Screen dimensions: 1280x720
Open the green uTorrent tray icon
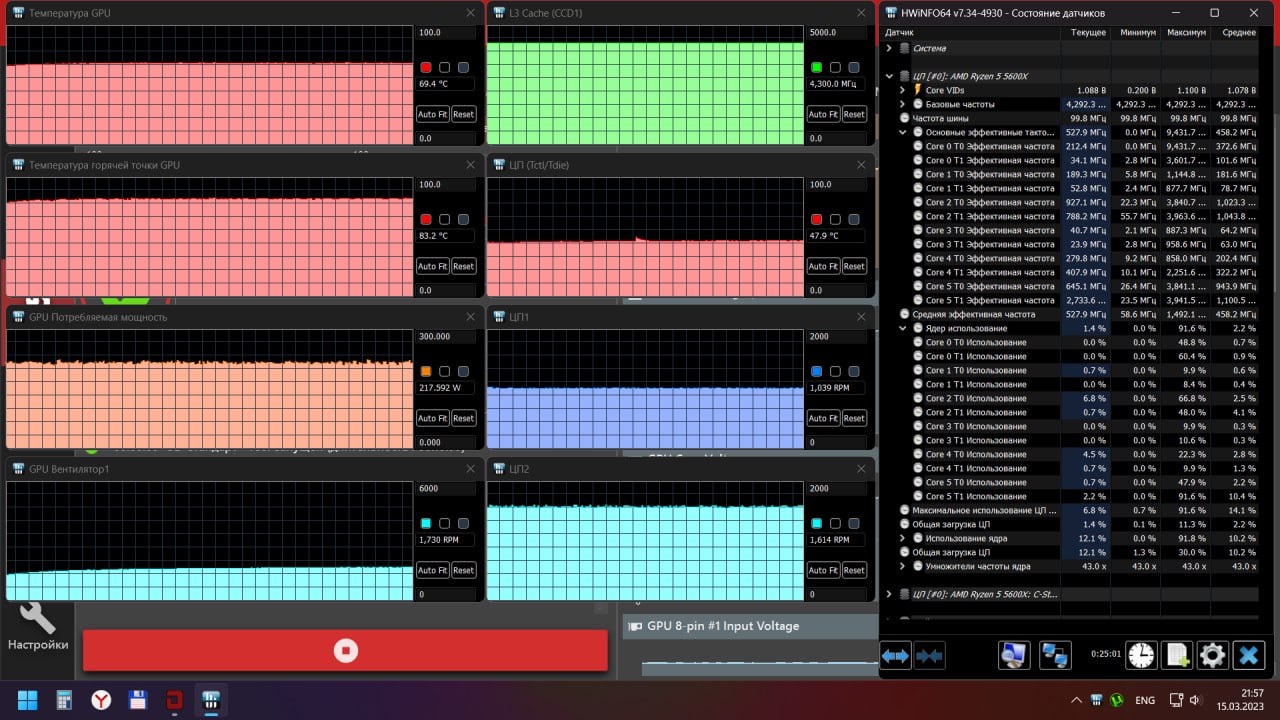[1117, 700]
